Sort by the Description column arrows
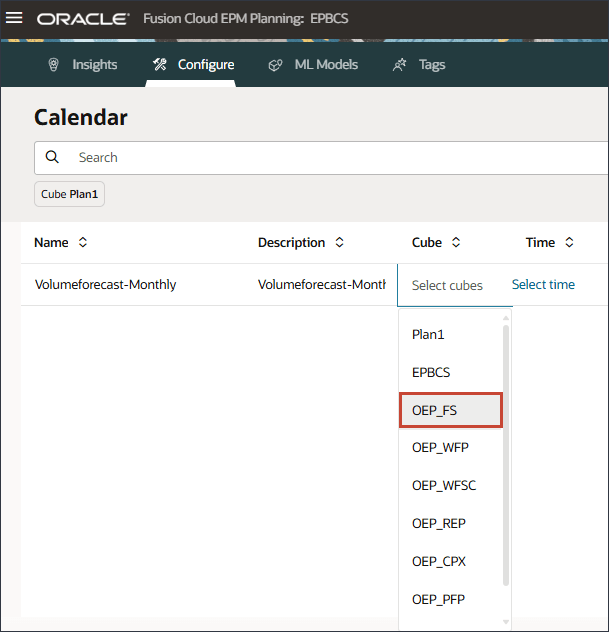 (339, 242)
